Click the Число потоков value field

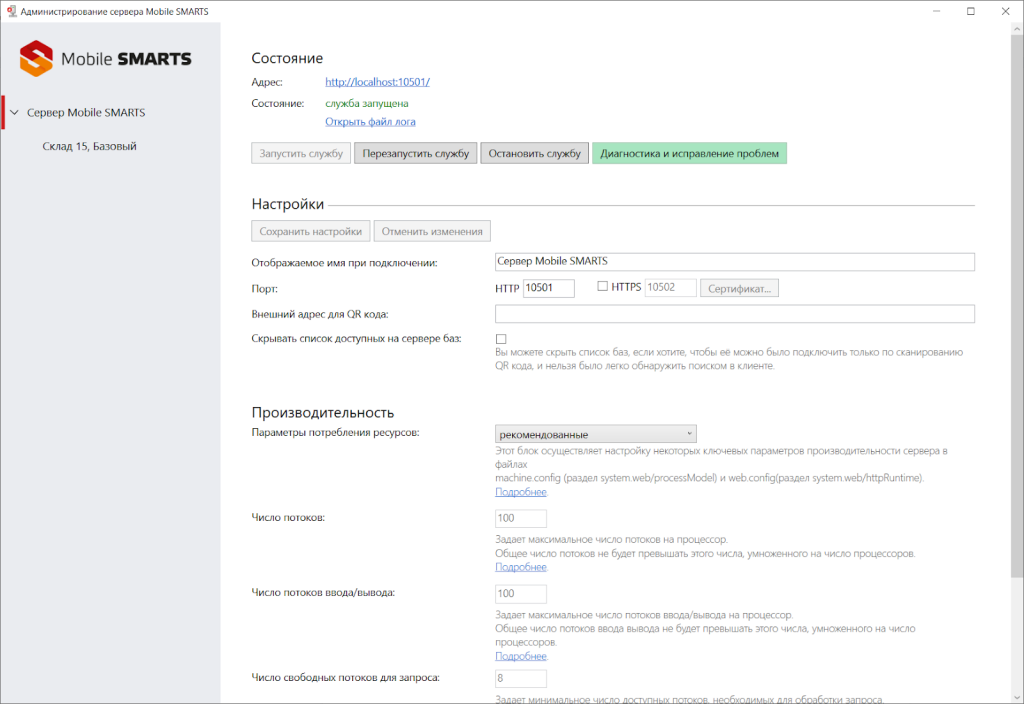[x=520, y=519]
